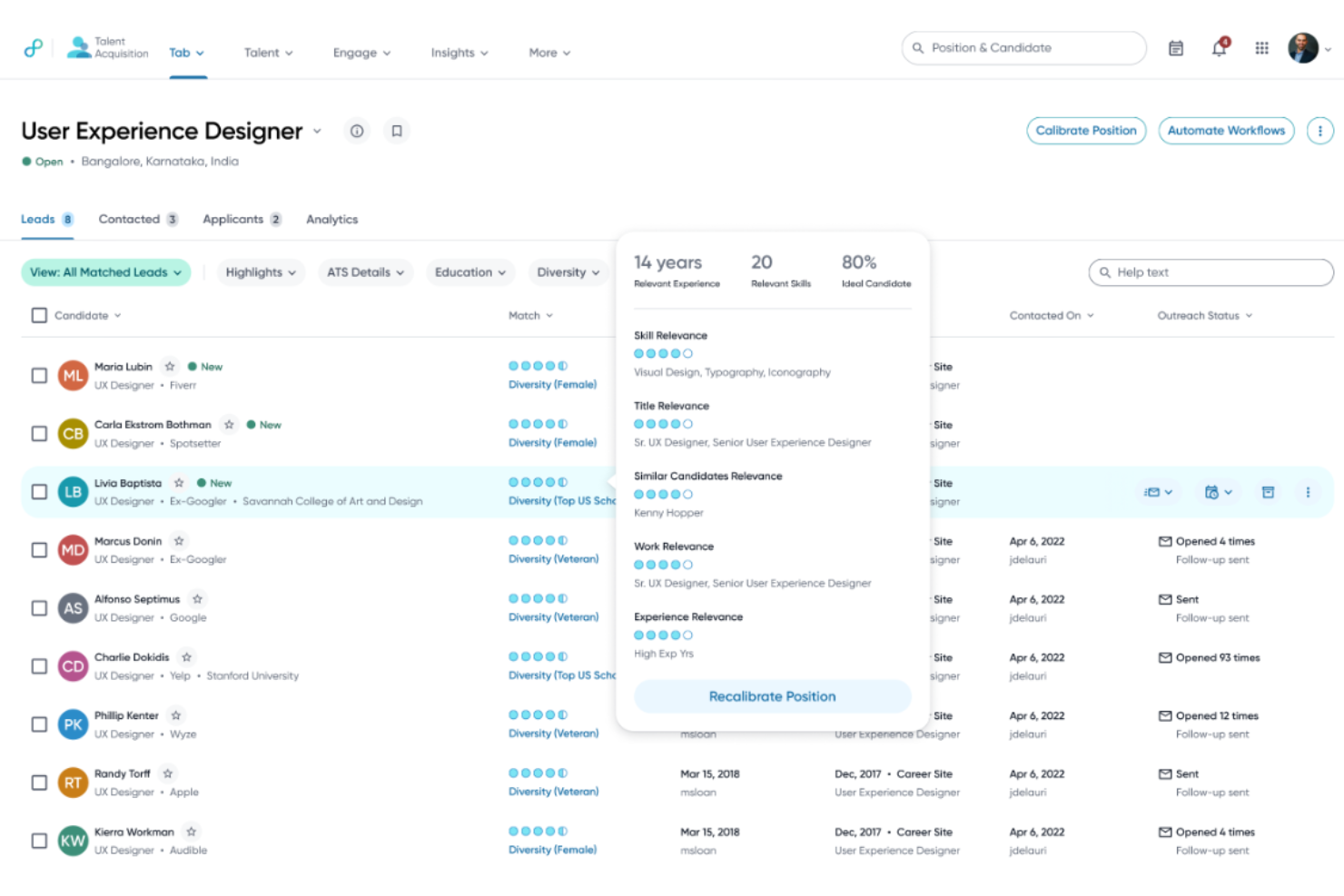Archive Livia Baptista using the archive icon

[x=1268, y=491]
